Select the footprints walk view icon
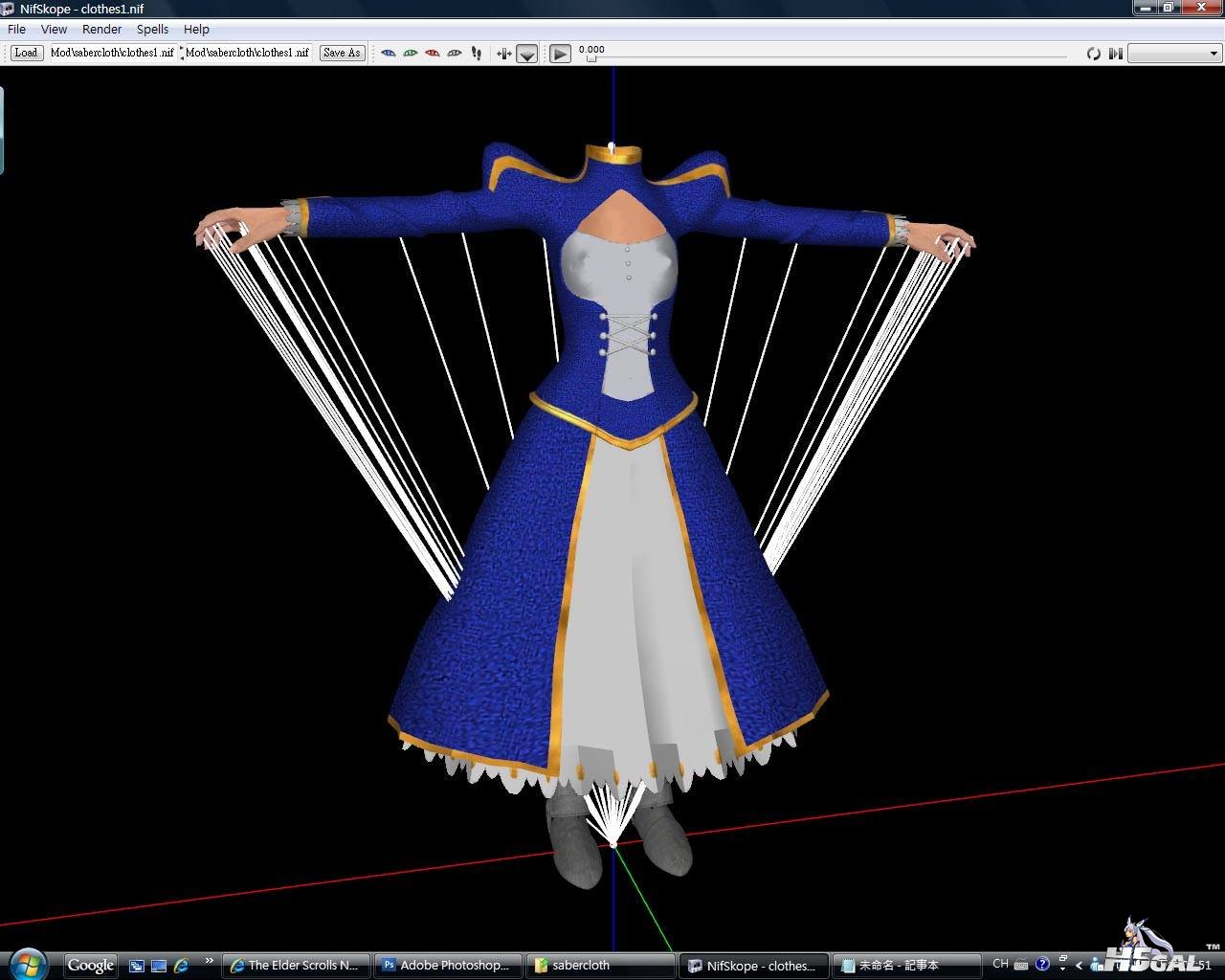The width and height of the screenshot is (1225, 980). 477,54
